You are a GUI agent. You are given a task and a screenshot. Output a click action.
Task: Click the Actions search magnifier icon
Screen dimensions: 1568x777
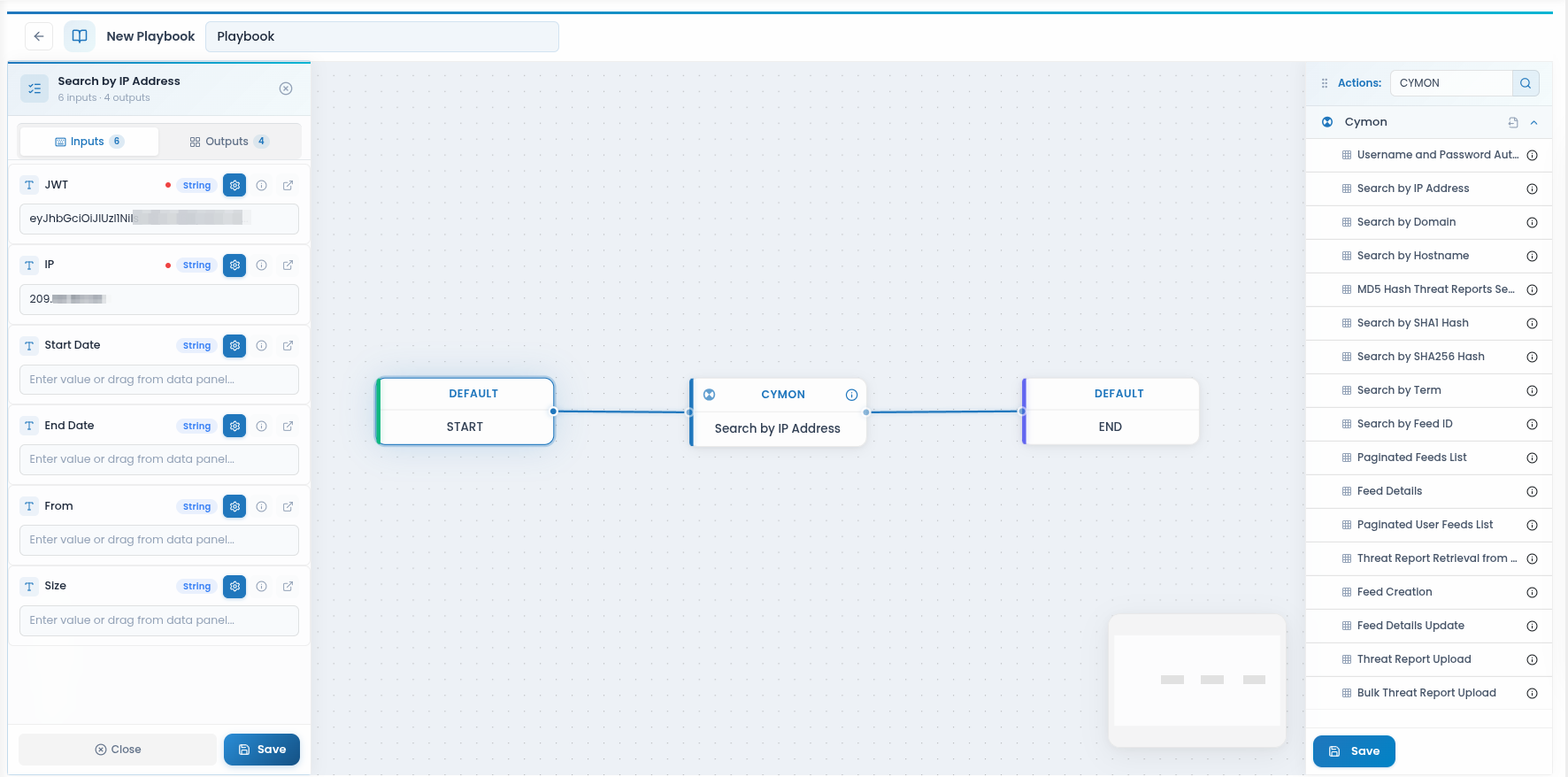click(1526, 83)
